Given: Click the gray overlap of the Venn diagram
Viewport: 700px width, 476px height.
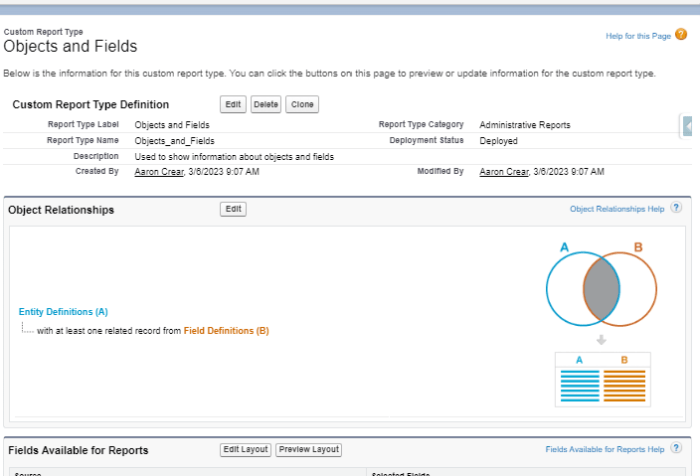Looking at the screenshot, I should 603,289.
